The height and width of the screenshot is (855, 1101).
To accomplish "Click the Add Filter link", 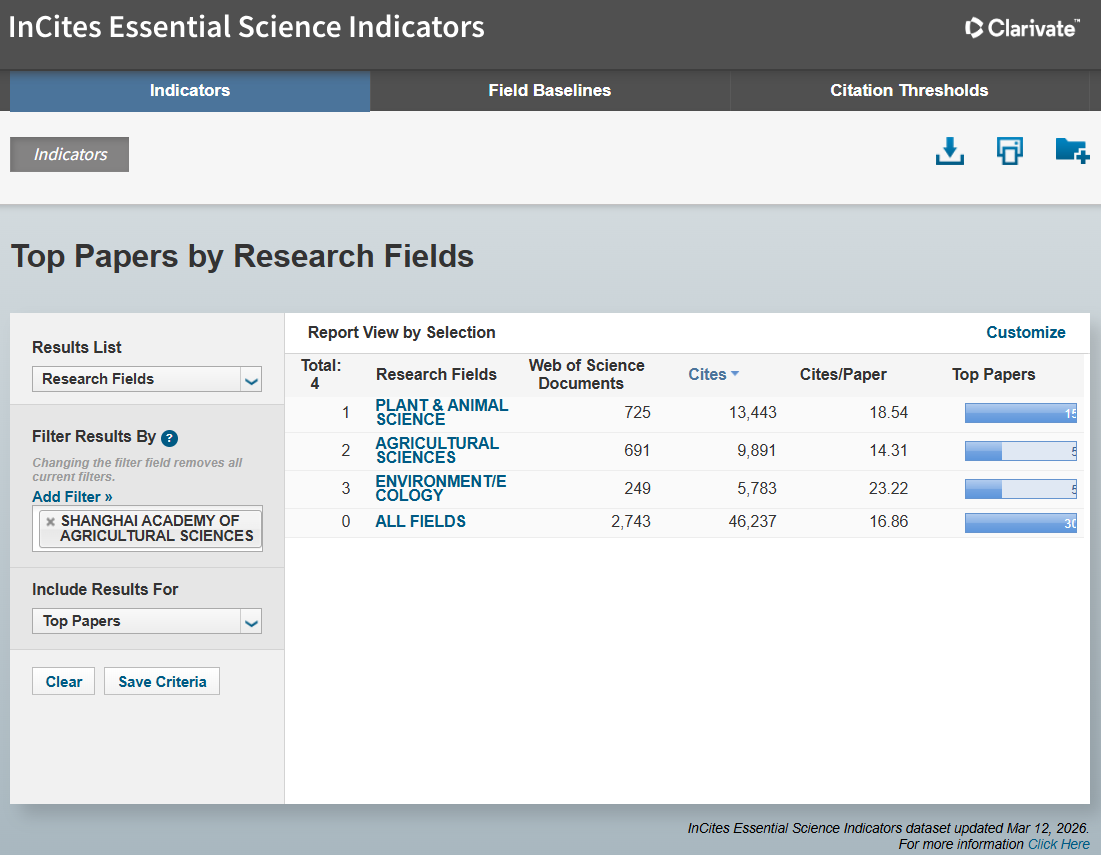I will (72, 497).
